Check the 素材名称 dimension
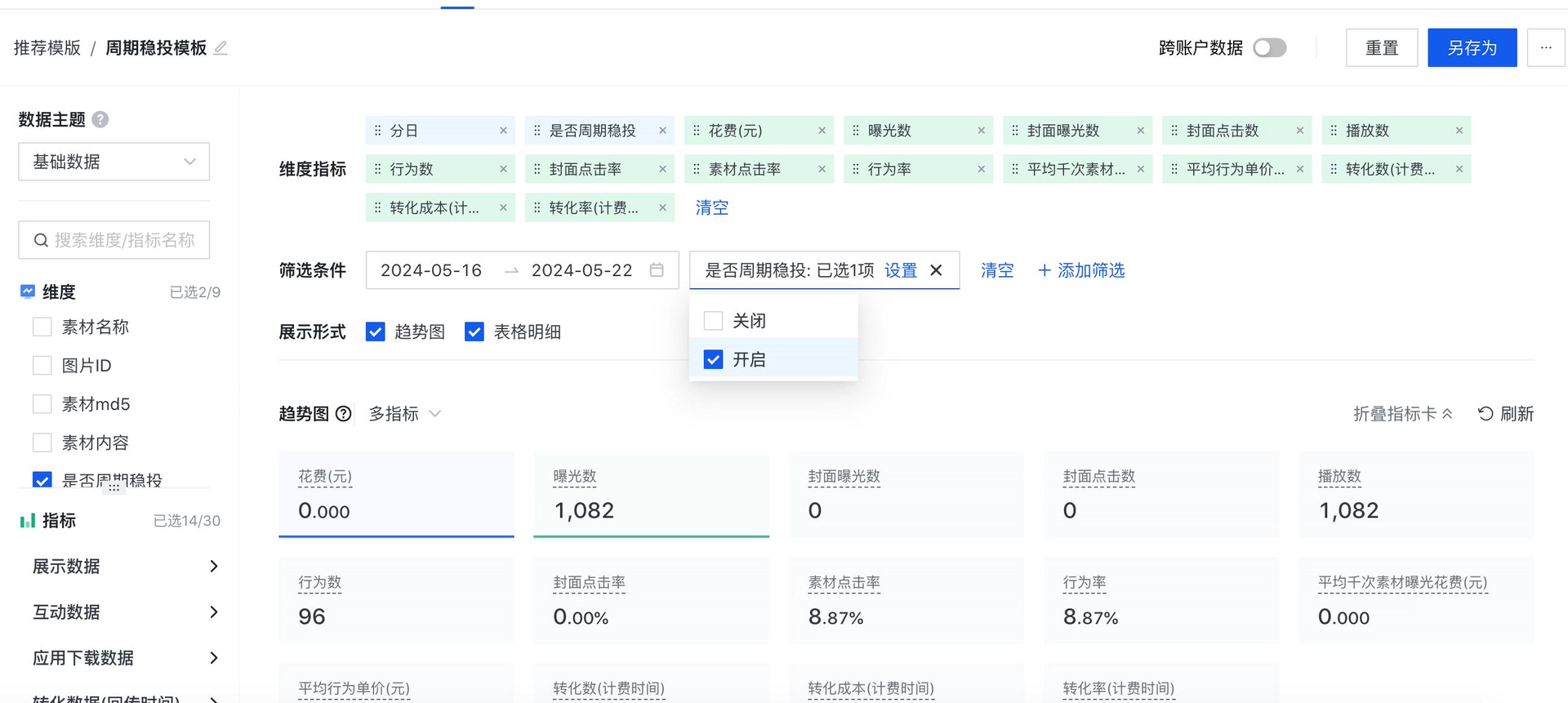This screenshot has width=1568, height=703. coord(42,327)
